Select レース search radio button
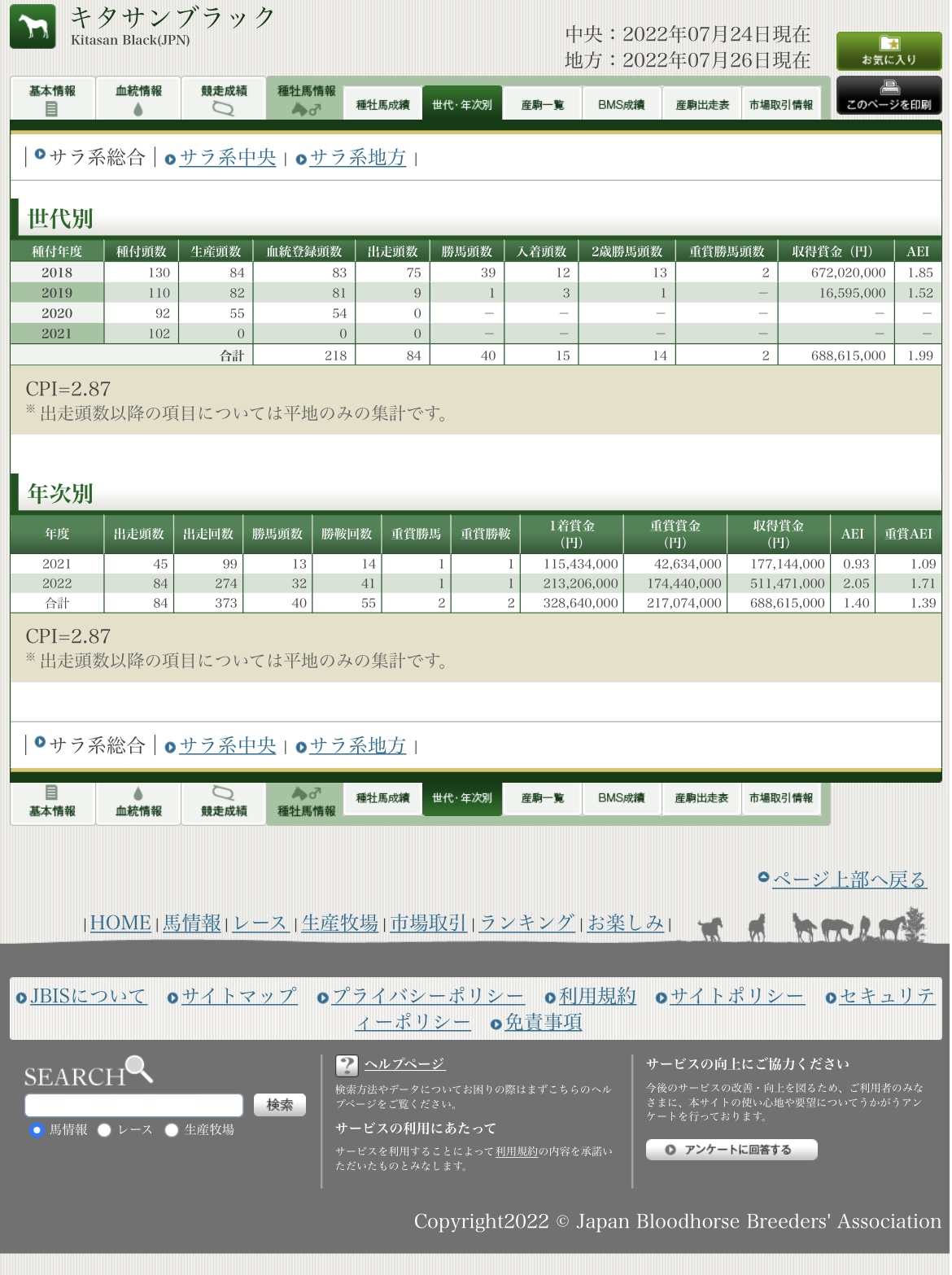This screenshot has width=952, height=1275. click(x=104, y=1129)
